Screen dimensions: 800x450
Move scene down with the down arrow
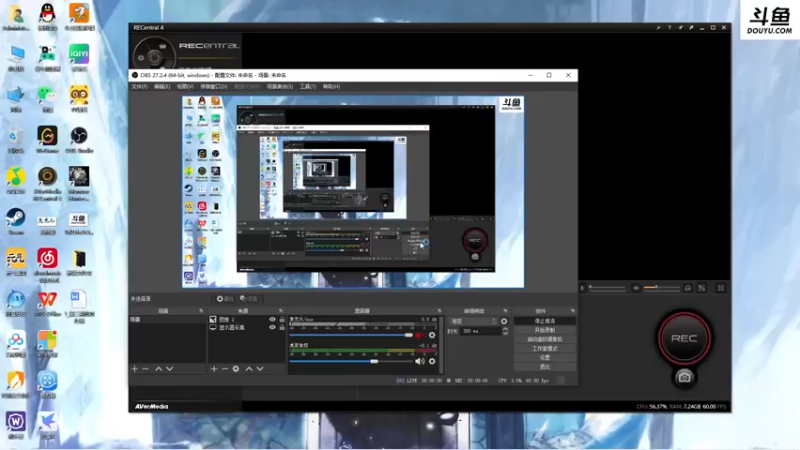point(169,368)
